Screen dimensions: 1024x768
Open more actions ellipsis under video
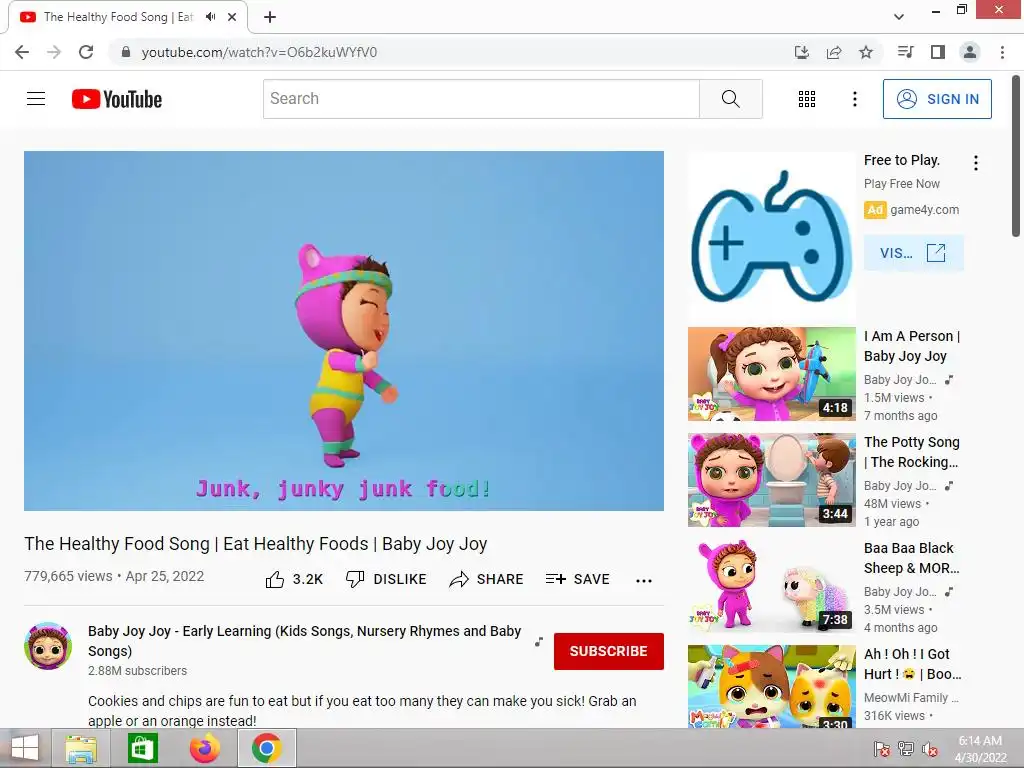pos(644,581)
